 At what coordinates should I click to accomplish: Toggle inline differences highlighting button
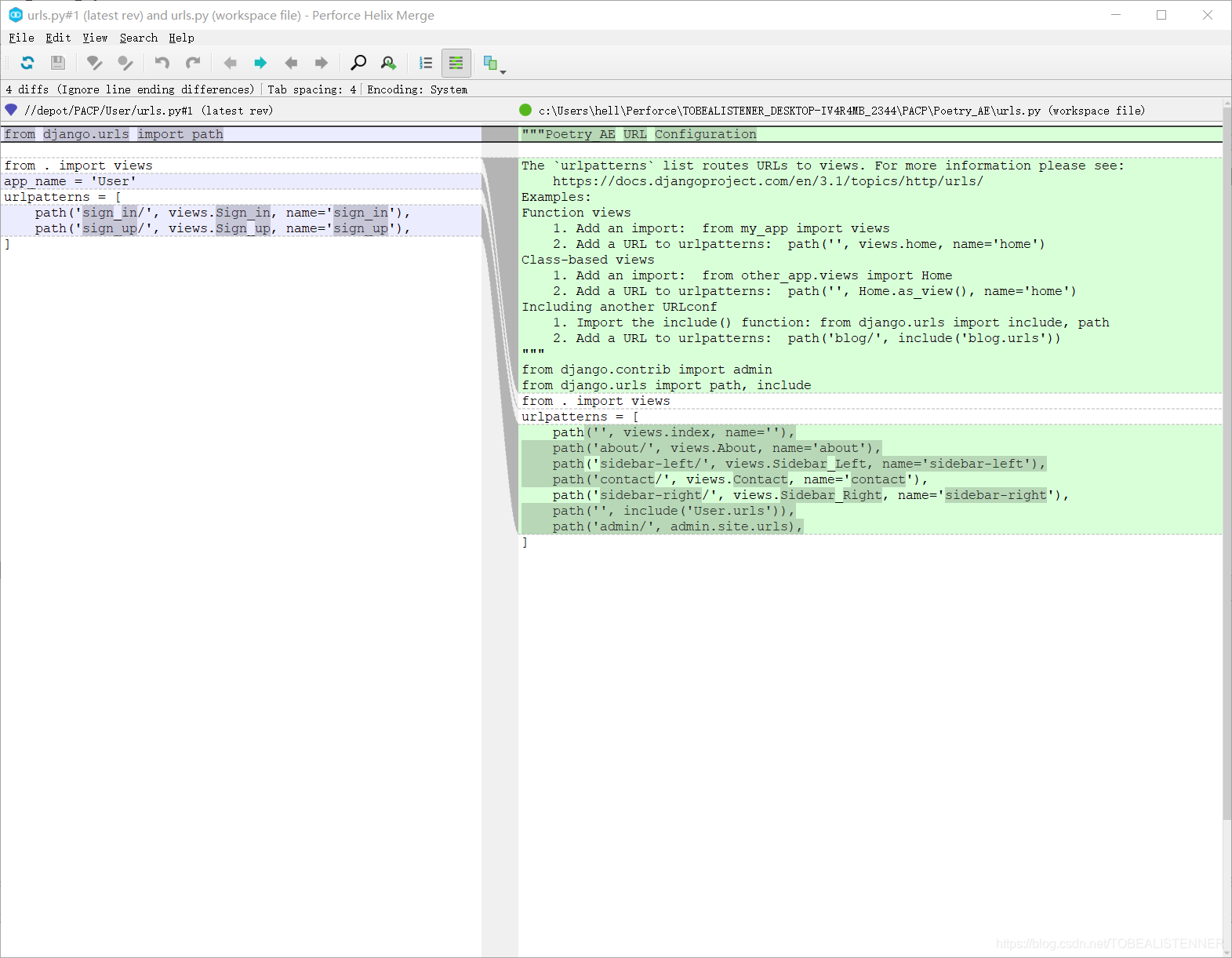click(456, 63)
